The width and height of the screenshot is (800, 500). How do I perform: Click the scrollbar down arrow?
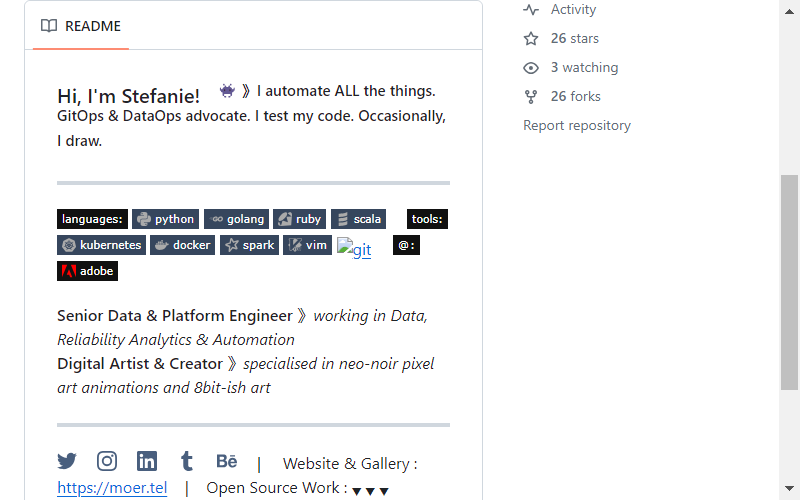[x=789, y=488]
